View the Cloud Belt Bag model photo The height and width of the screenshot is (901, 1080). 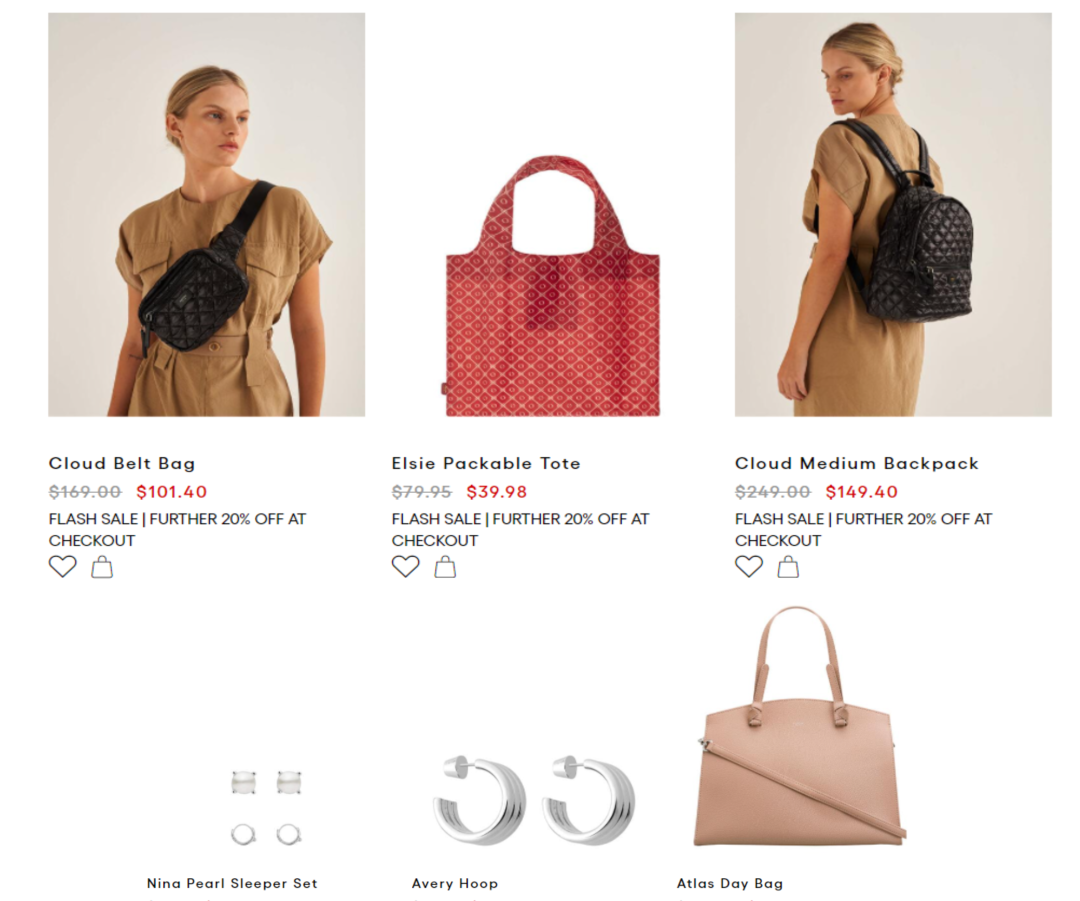207,214
